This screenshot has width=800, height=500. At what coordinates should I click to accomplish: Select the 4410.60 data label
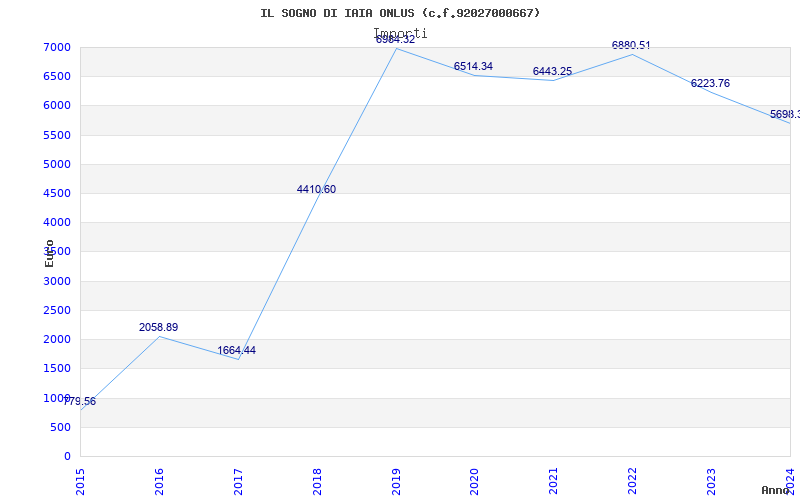tap(316, 189)
